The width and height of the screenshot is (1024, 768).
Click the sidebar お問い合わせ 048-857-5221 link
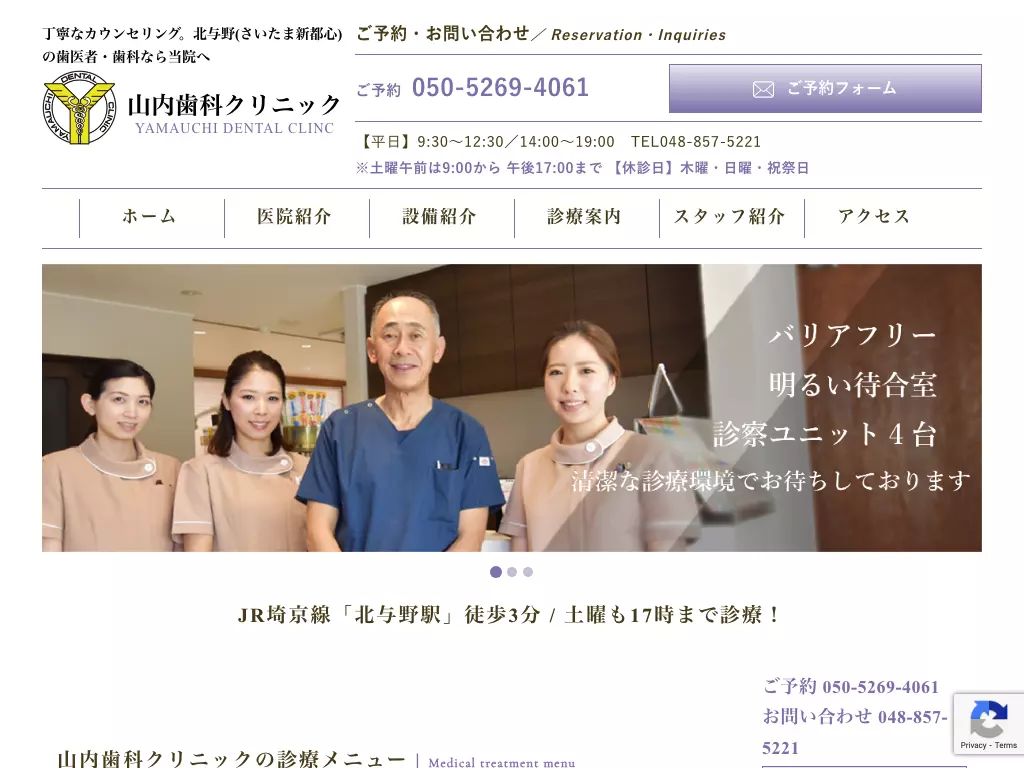click(x=855, y=732)
